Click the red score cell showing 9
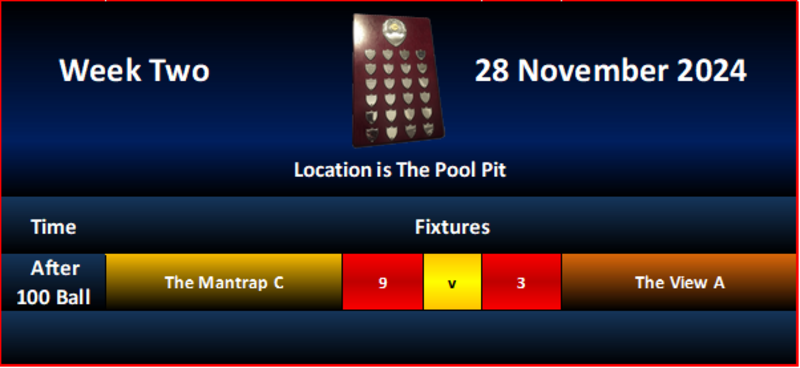This screenshot has width=800, height=368. coord(383,282)
